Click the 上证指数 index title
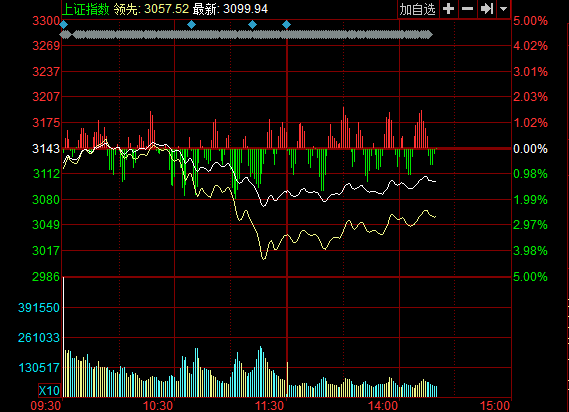 click(x=86, y=9)
